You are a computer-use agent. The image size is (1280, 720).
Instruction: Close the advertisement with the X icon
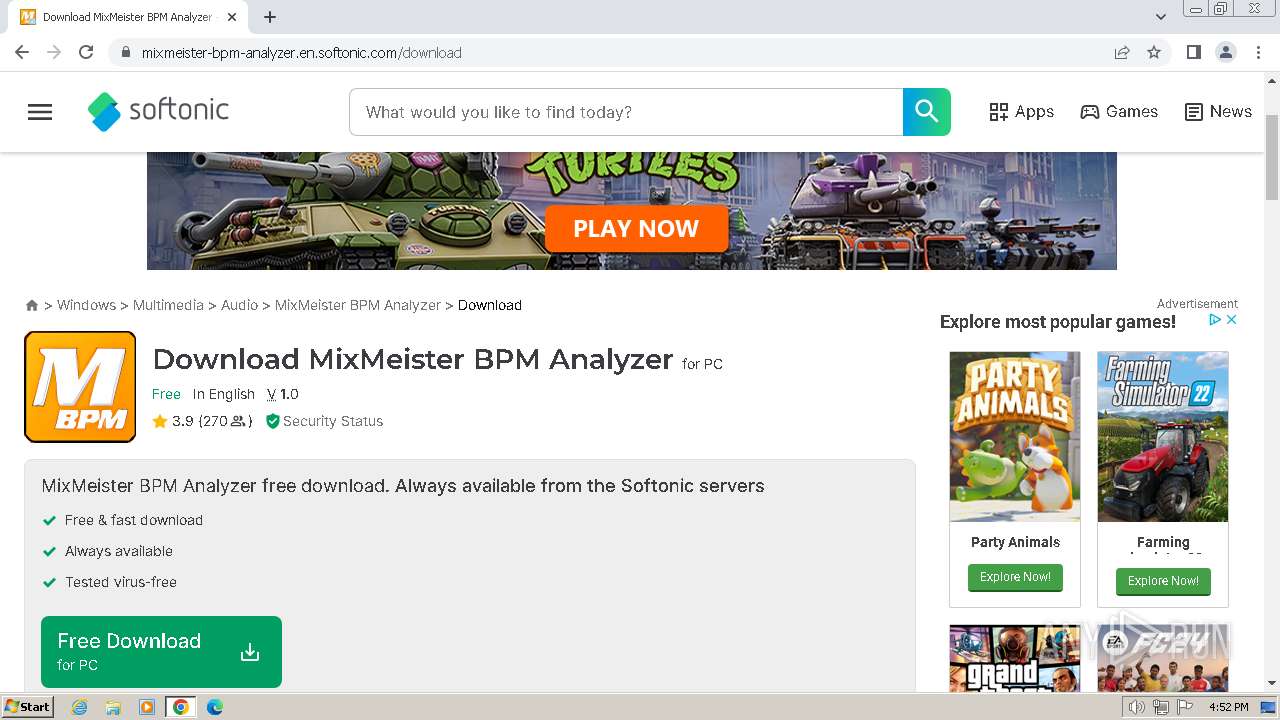point(1232,320)
